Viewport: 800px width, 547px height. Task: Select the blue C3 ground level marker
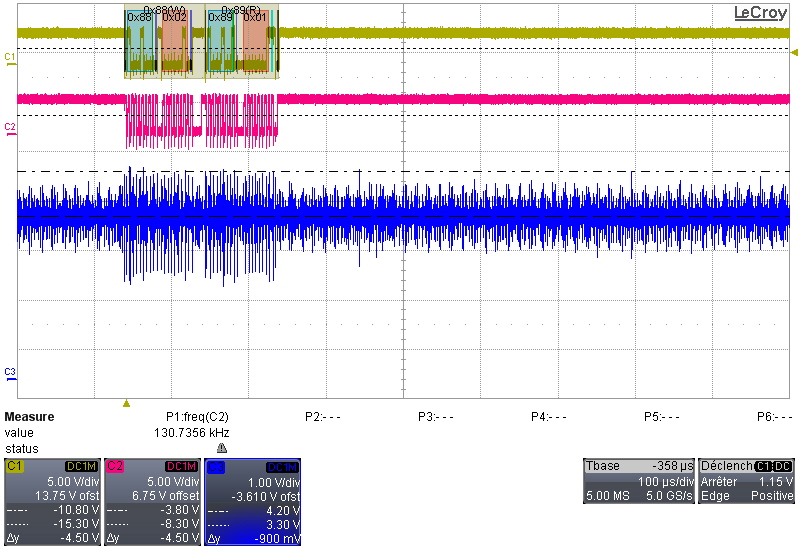pos(10,372)
